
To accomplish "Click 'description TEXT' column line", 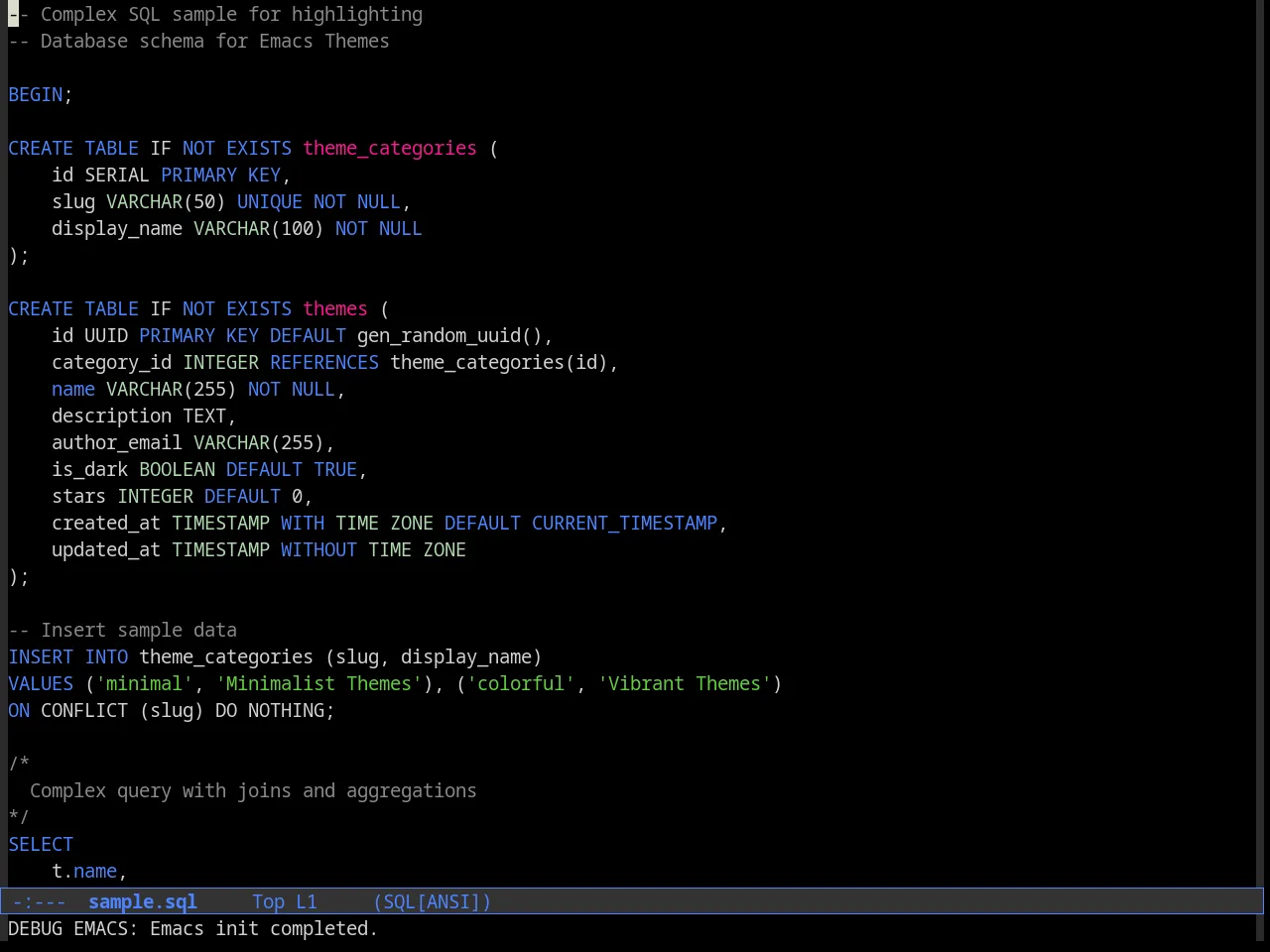I will [x=144, y=416].
